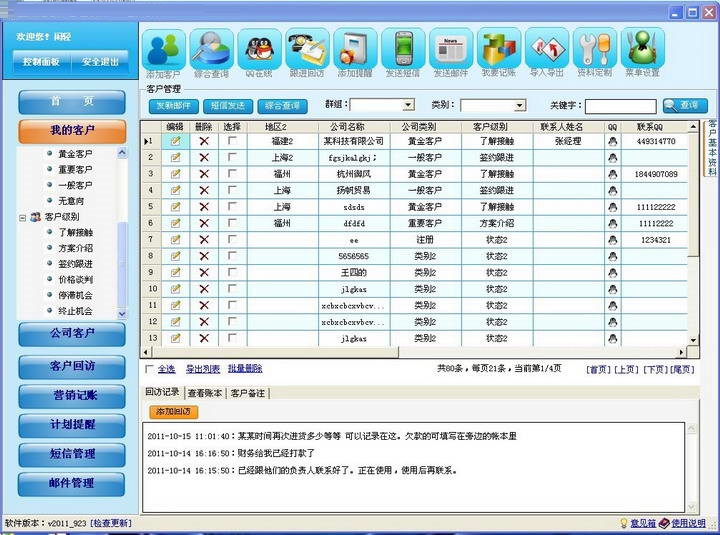Switch to the 回访记录 tab
Image resolution: width=720 pixels, height=535 pixels.
(162, 392)
